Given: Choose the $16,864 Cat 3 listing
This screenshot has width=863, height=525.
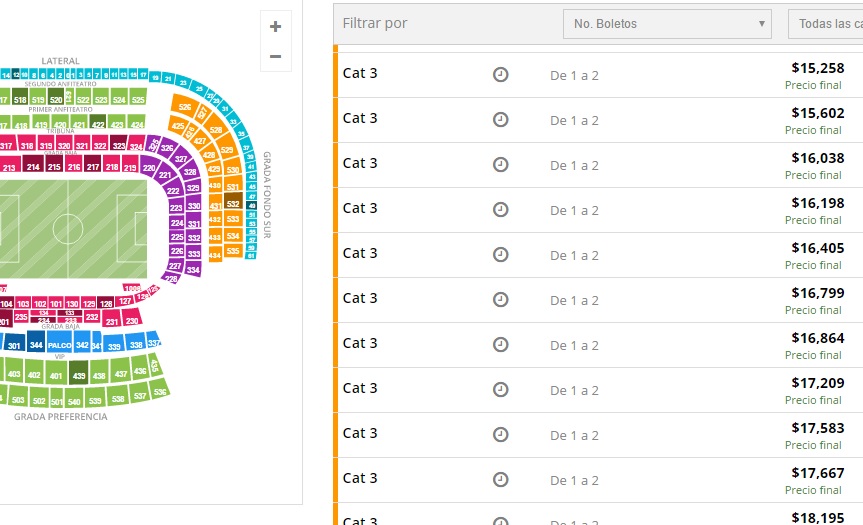Looking at the screenshot, I should click(598, 345).
